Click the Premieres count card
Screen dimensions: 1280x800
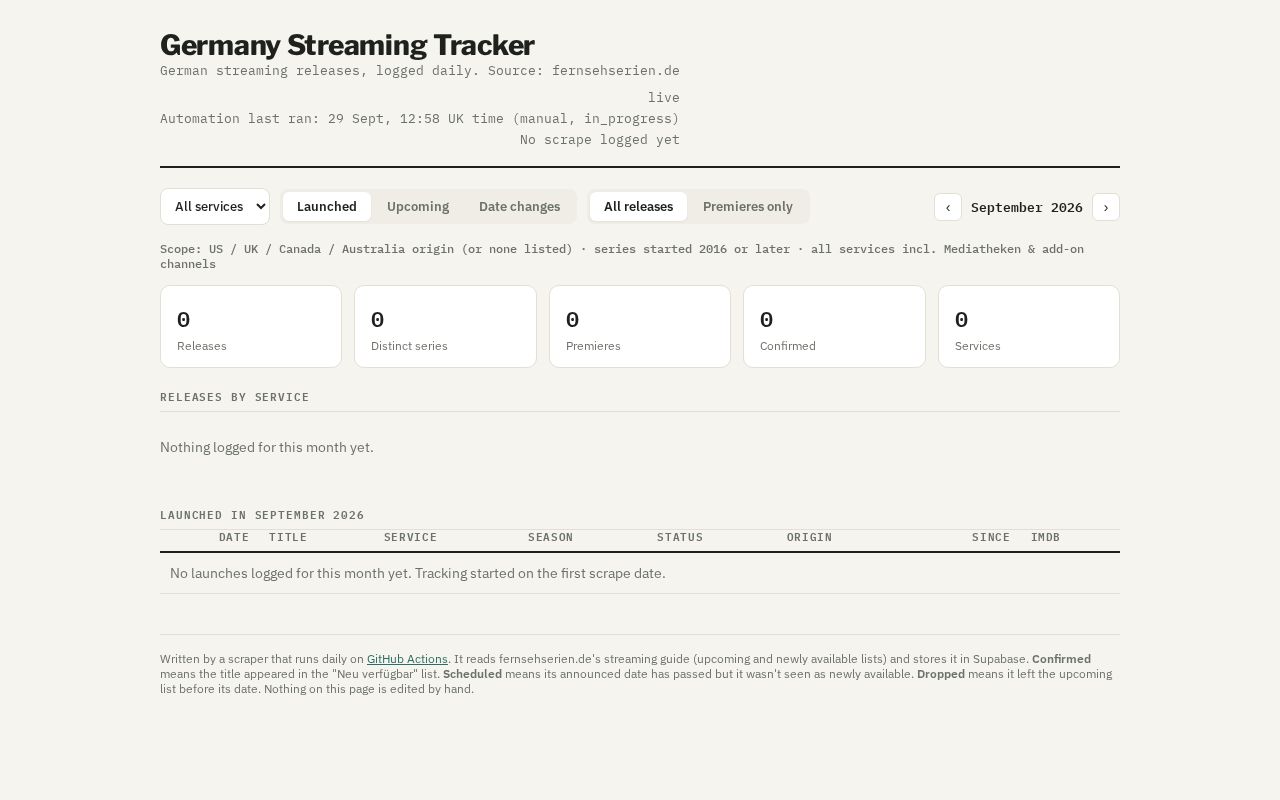click(x=640, y=327)
